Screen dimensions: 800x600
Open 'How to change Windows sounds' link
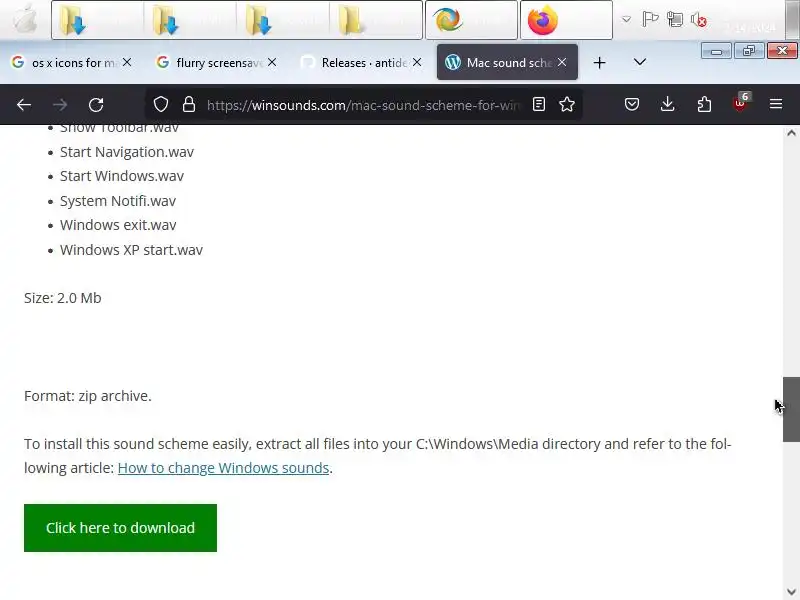pyautogui.click(x=223, y=468)
